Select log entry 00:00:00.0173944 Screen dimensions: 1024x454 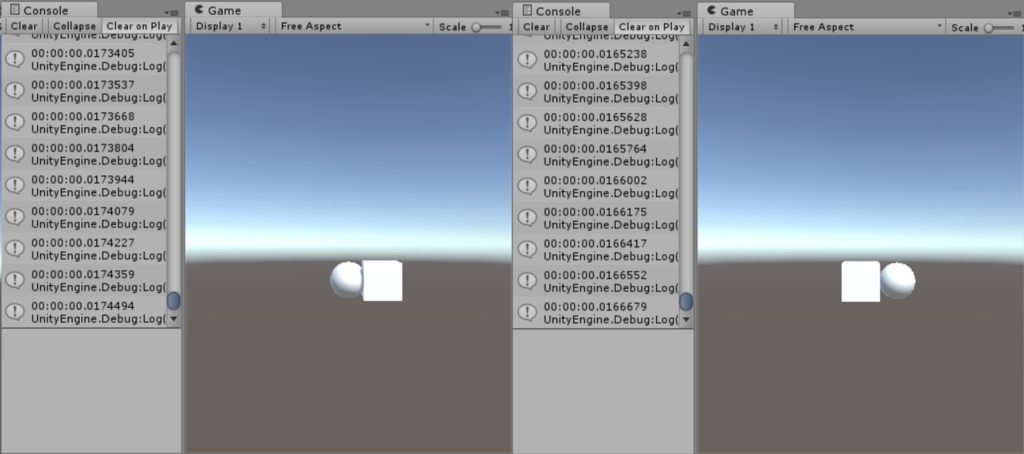click(84, 185)
